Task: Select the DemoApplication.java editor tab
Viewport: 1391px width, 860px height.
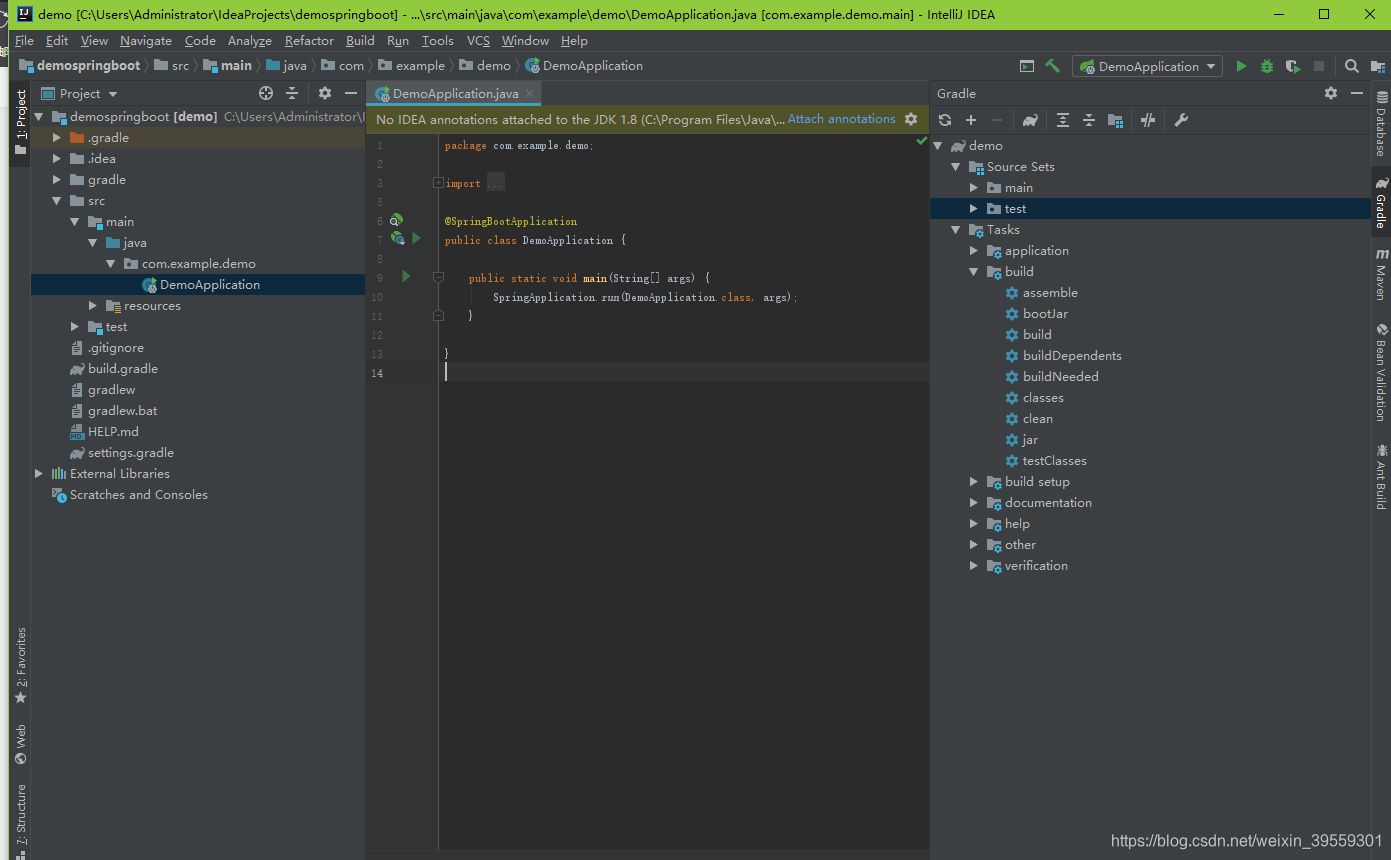Action: click(x=455, y=93)
